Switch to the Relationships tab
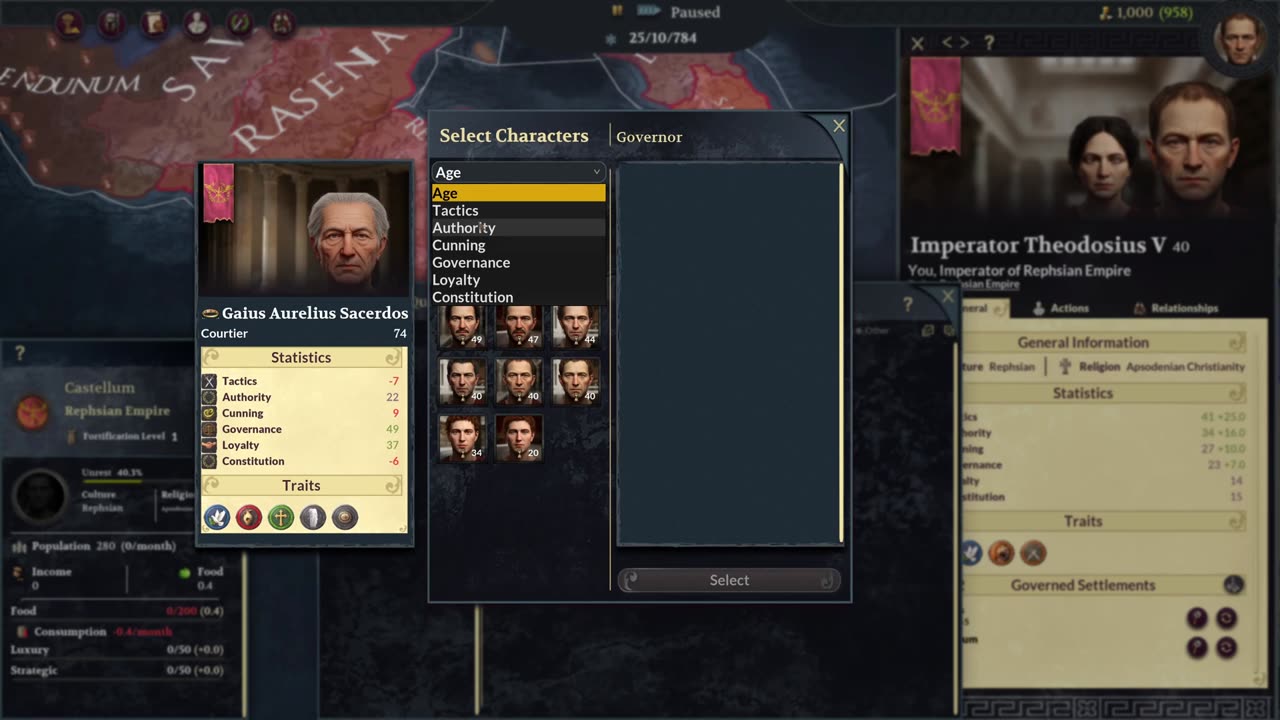 1176,308
